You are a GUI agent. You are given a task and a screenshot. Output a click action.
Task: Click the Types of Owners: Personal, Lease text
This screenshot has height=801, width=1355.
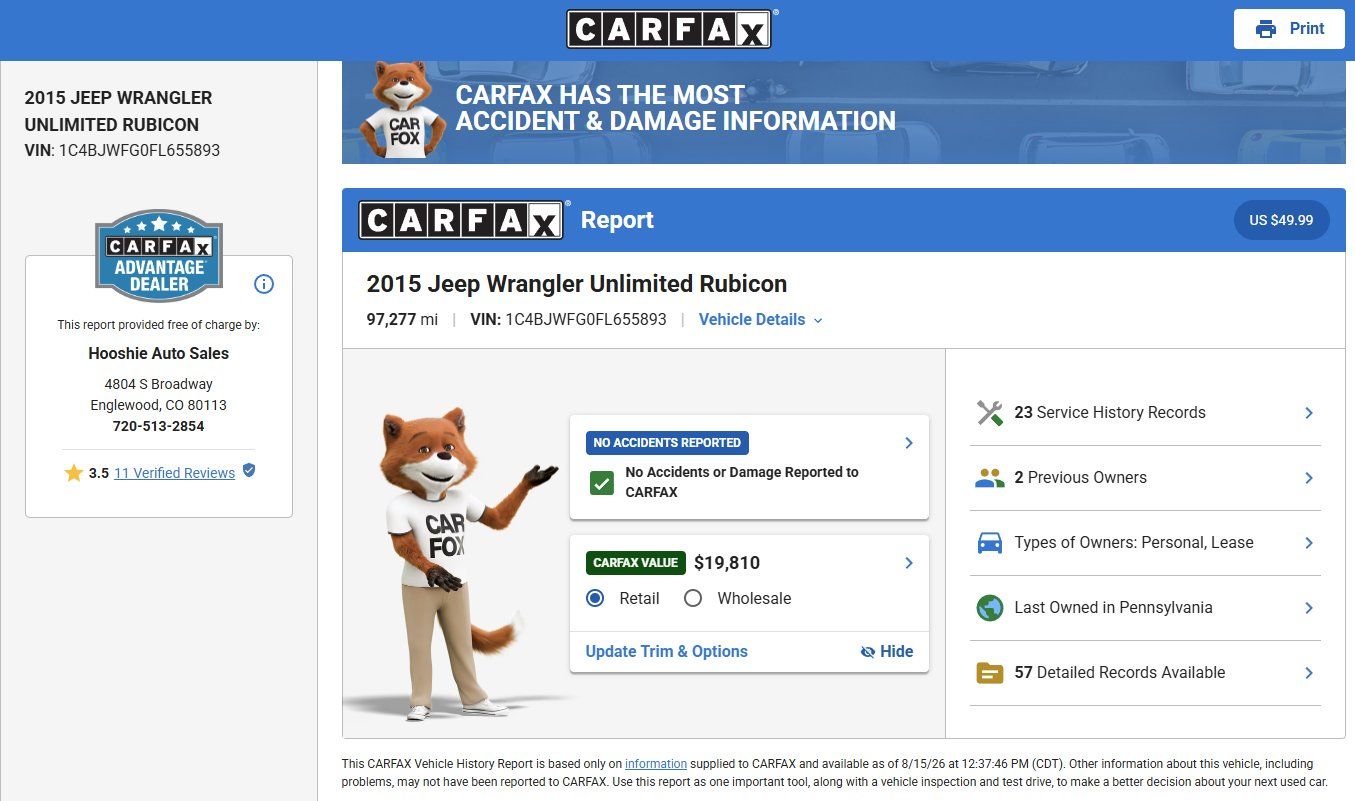coord(1134,543)
